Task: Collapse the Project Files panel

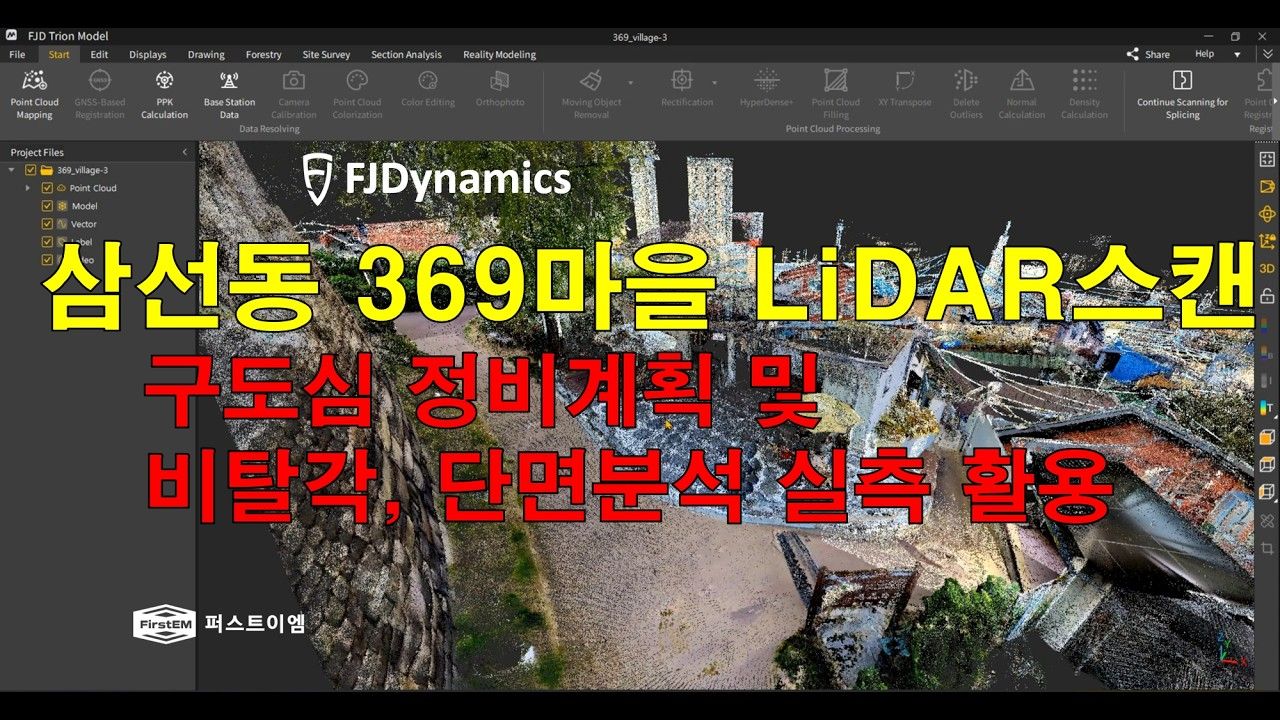Action: pyautogui.click(x=185, y=152)
